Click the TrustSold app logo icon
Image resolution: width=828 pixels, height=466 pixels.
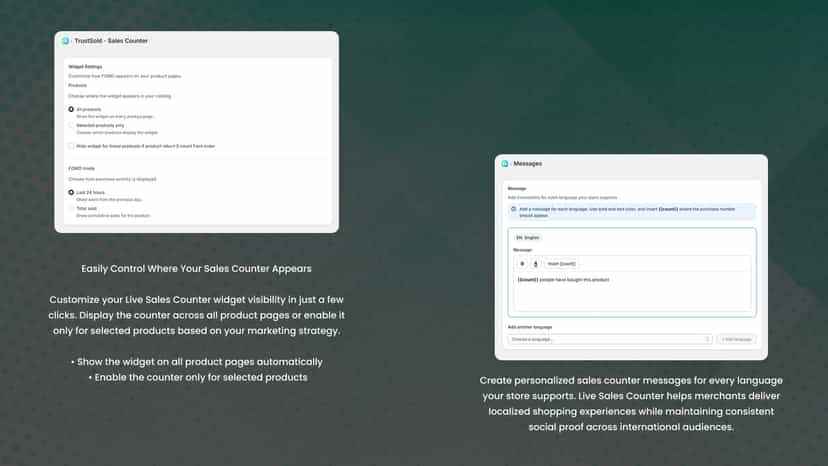tap(65, 41)
